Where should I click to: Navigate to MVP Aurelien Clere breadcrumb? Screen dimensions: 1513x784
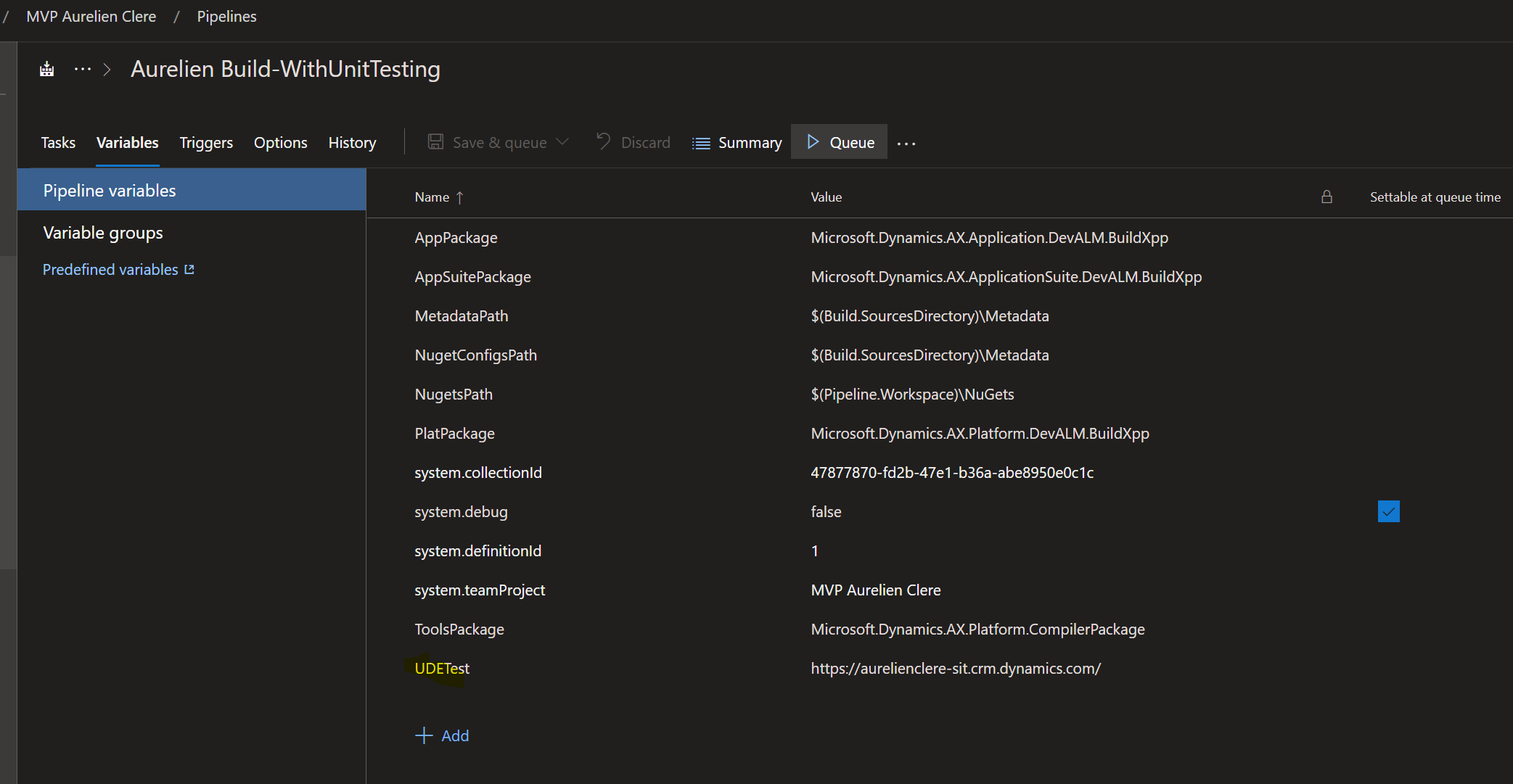point(91,17)
